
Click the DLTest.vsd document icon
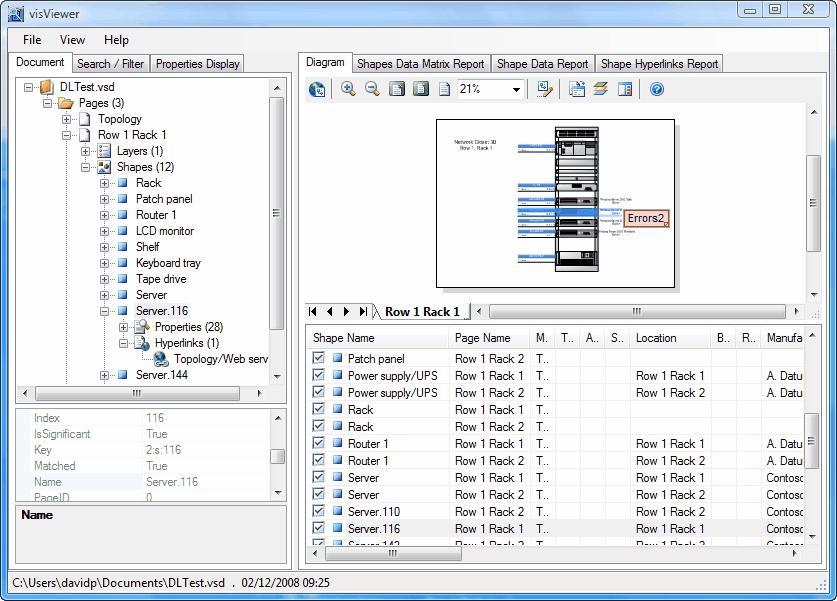[x=47, y=86]
